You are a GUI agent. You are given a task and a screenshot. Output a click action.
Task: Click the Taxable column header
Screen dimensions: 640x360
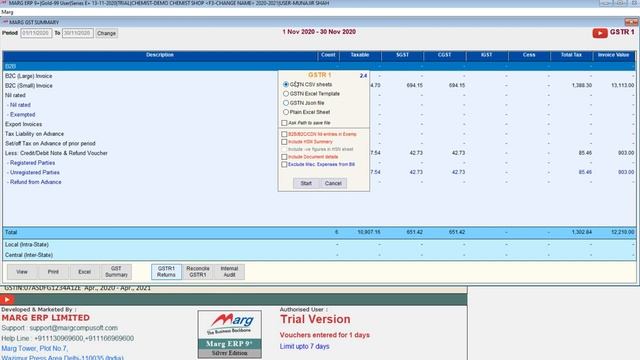[360, 55]
